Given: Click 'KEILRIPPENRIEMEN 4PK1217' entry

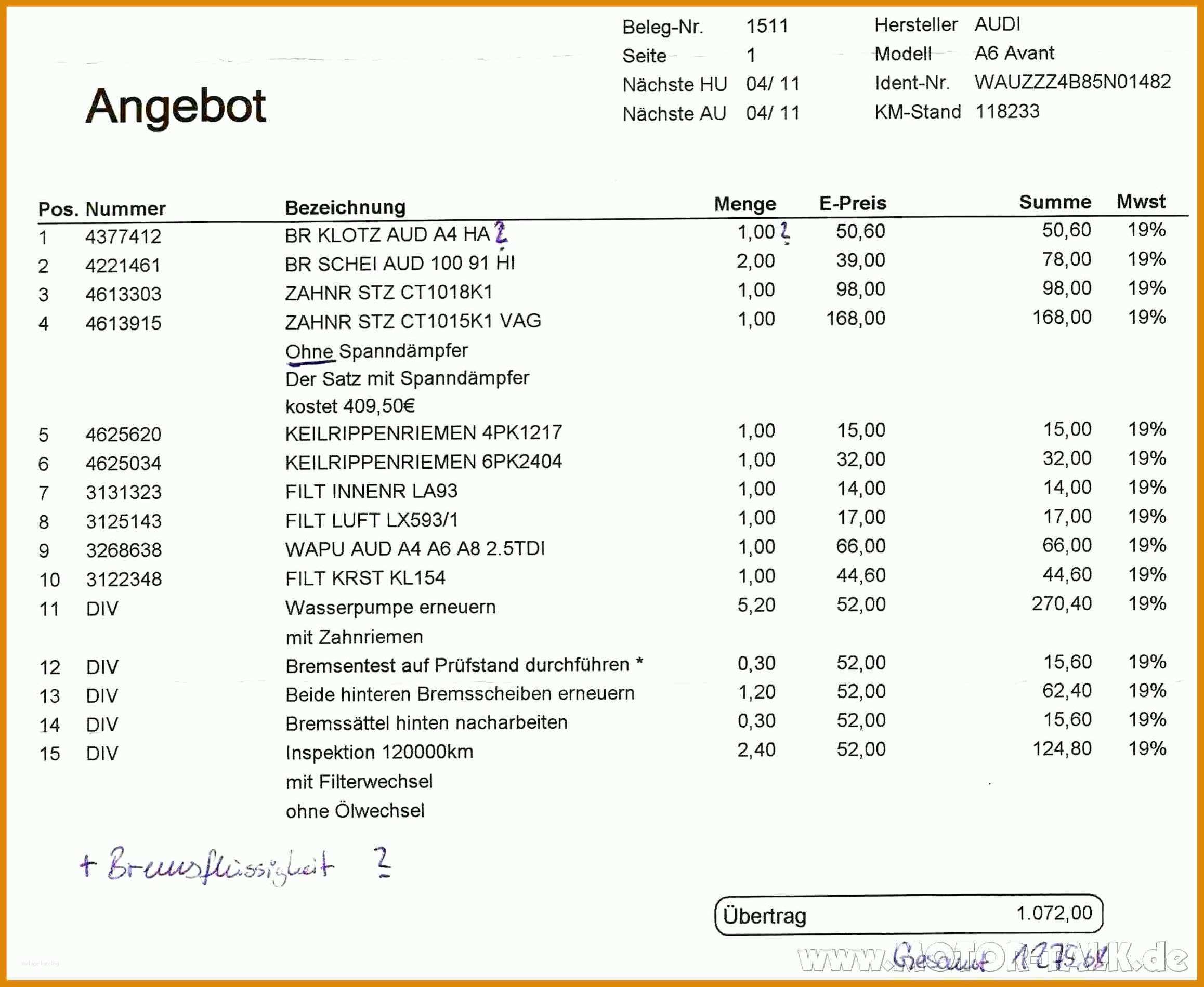Looking at the screenshot, I should pos(423,433).
